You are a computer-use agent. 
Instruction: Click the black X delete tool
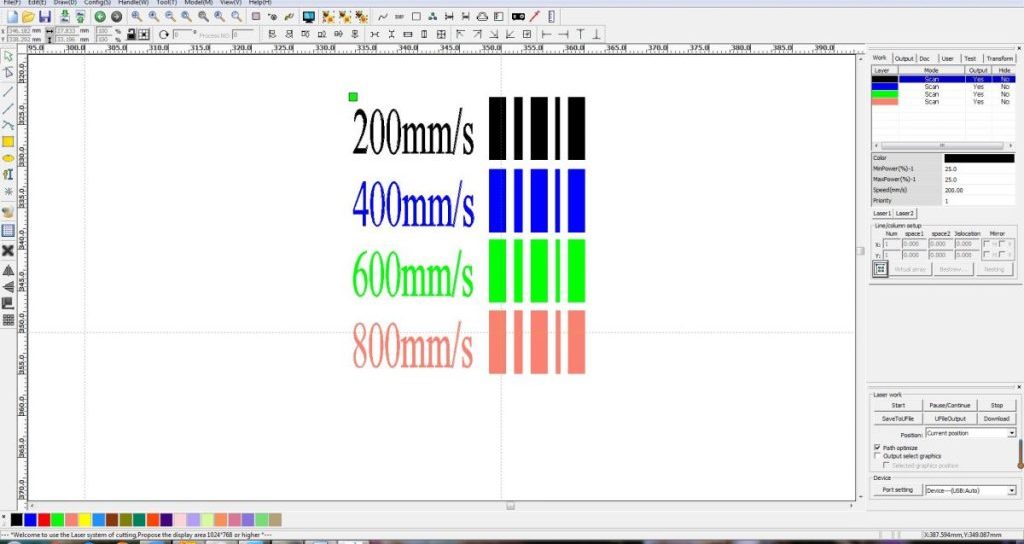(8, 250)
